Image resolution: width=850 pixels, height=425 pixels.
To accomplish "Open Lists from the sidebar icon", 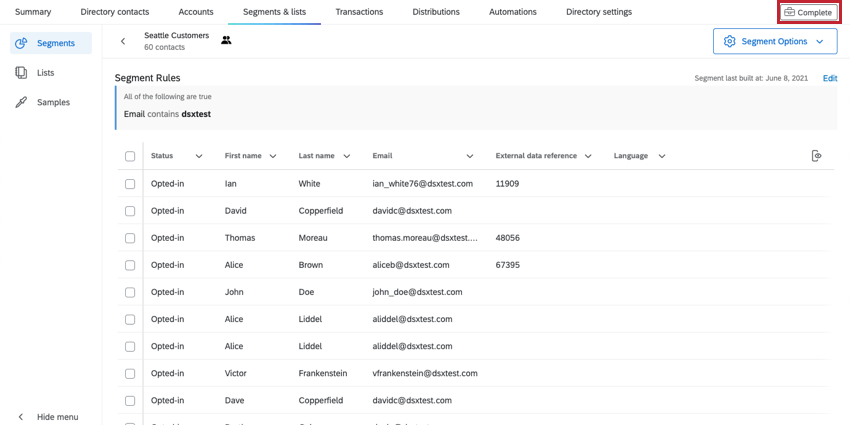I will tap(21, 73).
